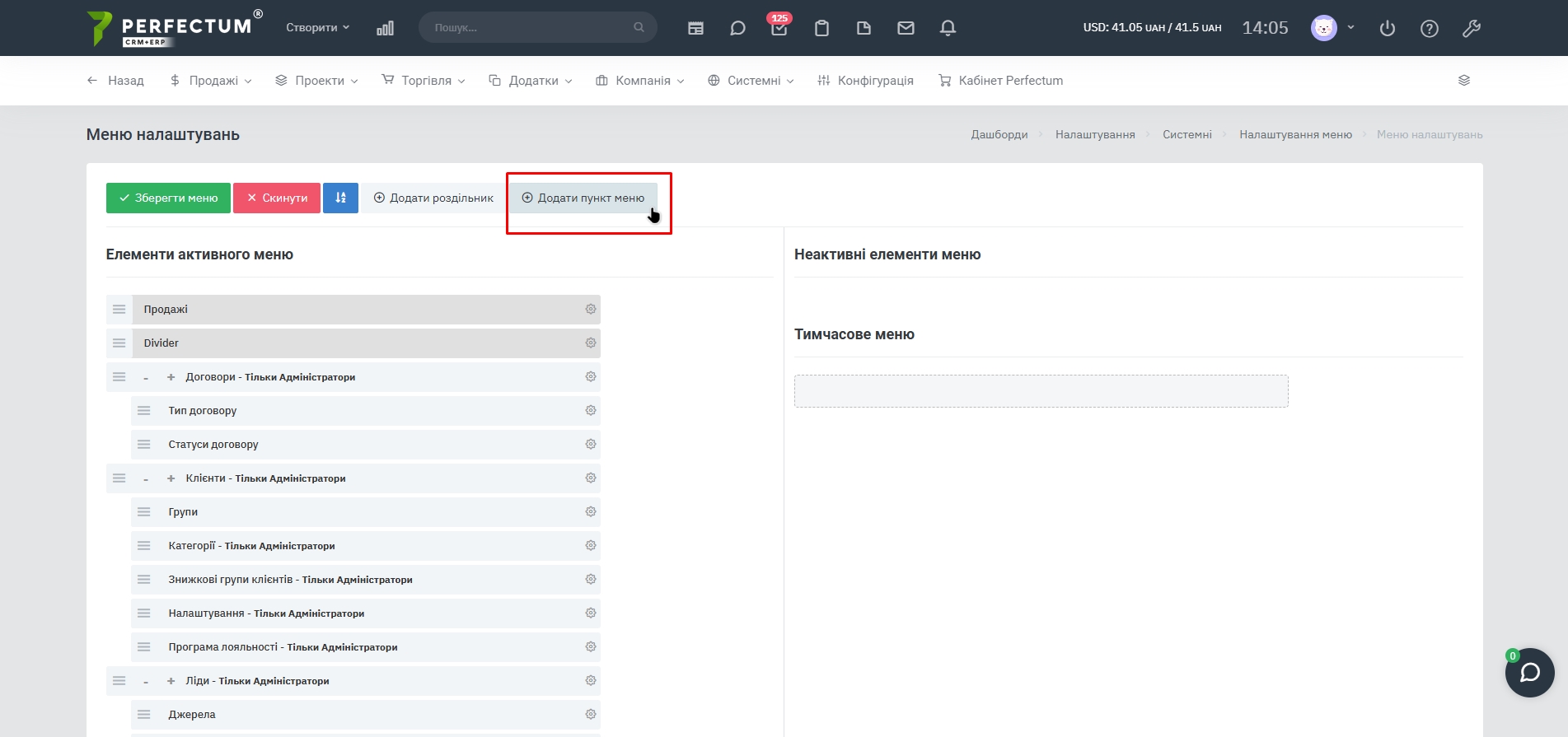
Task: Click the USD exchange rate text
Action: [x=1152, y=27]
